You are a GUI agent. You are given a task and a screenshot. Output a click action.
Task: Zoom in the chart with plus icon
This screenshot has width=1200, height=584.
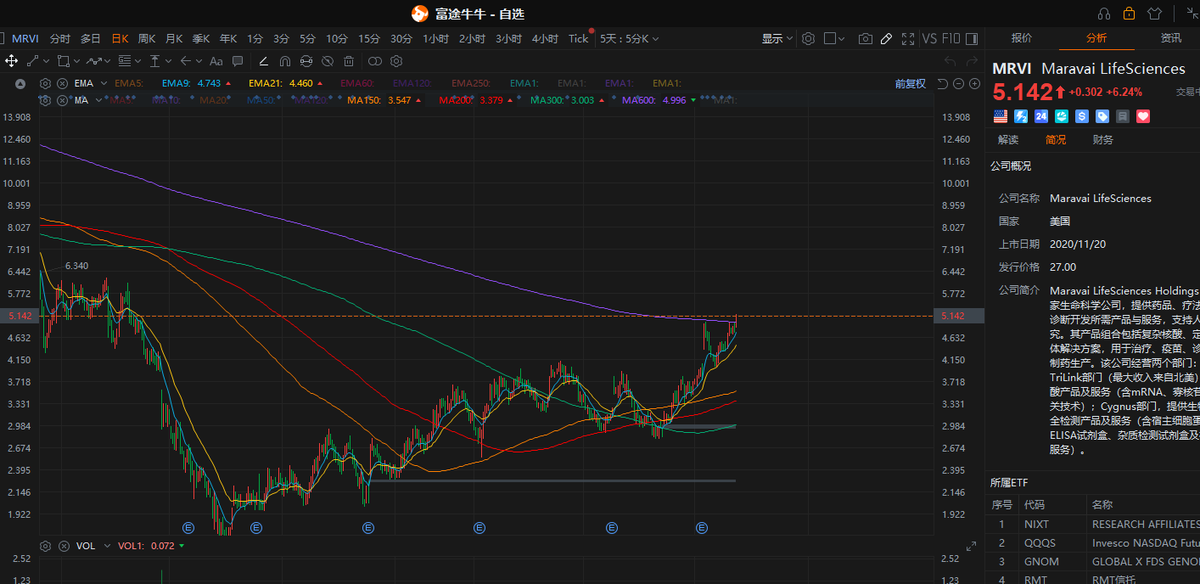pos(975,84)
